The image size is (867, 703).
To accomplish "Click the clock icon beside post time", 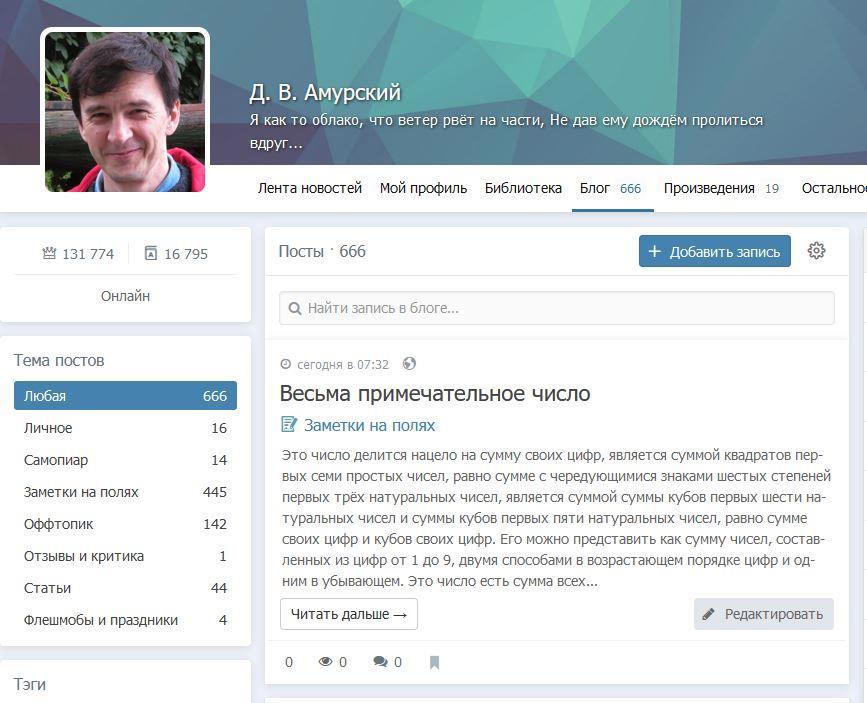I will [x=286, y=365].
